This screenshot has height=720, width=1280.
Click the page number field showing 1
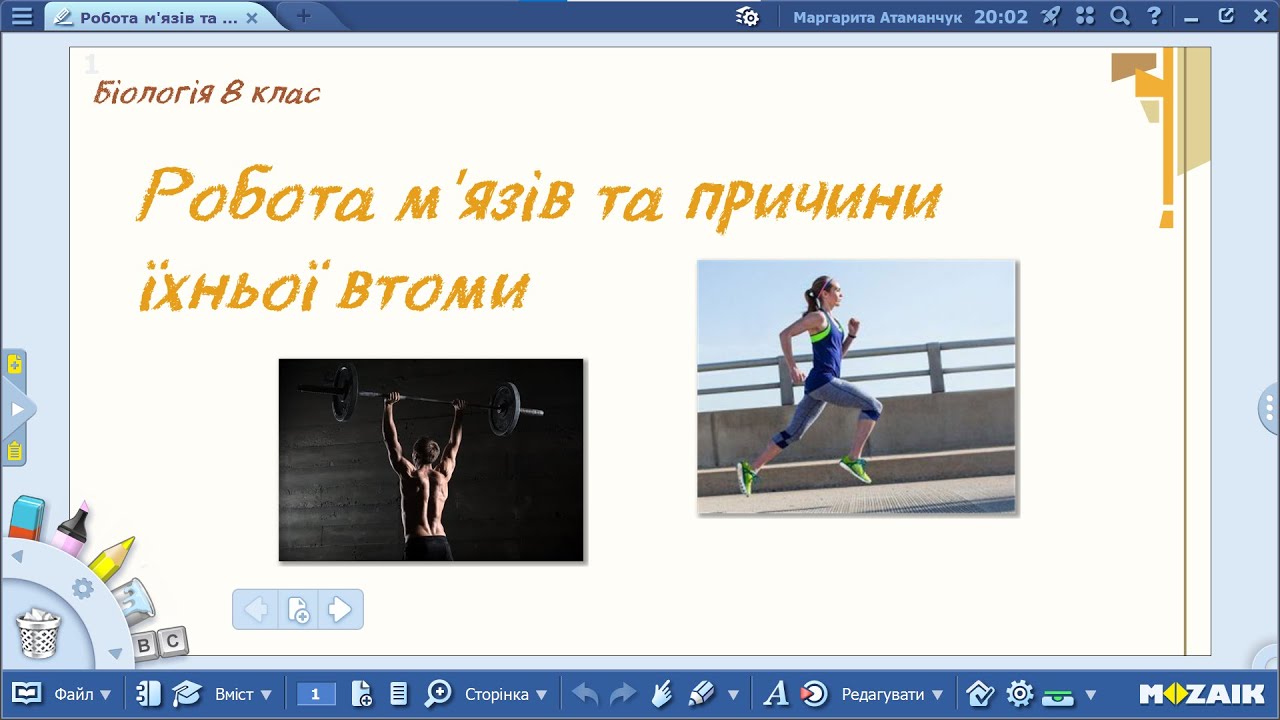click(x=316, y=694)
